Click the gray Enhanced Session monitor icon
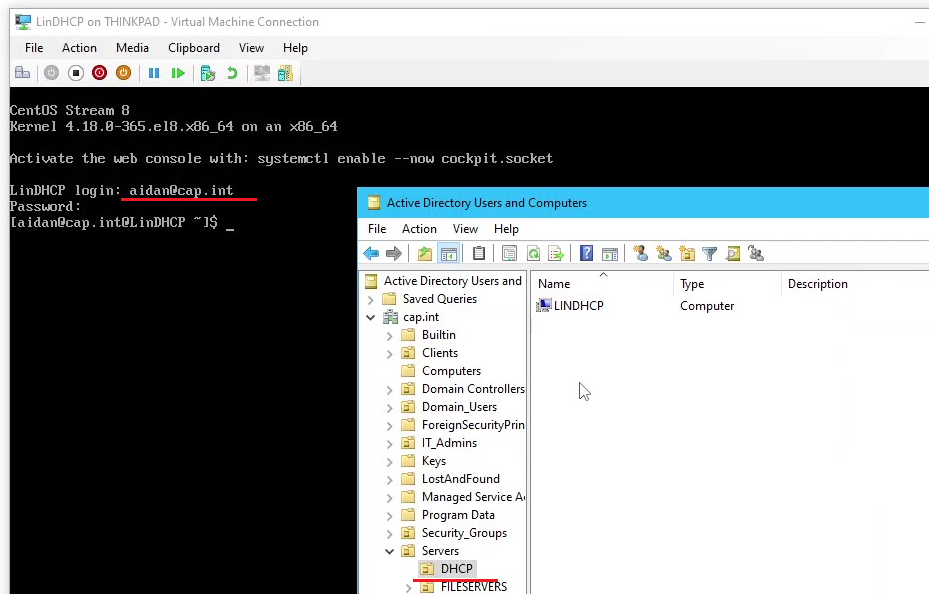 (262, 73)
